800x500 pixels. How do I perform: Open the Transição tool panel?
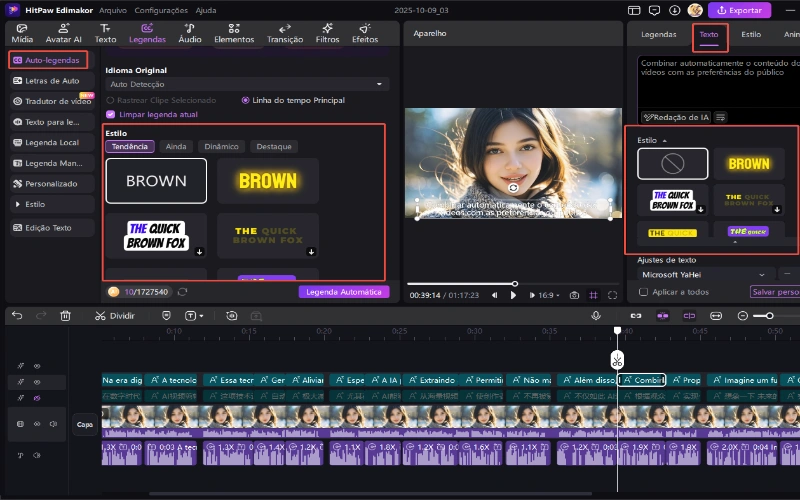coord(285,33)
